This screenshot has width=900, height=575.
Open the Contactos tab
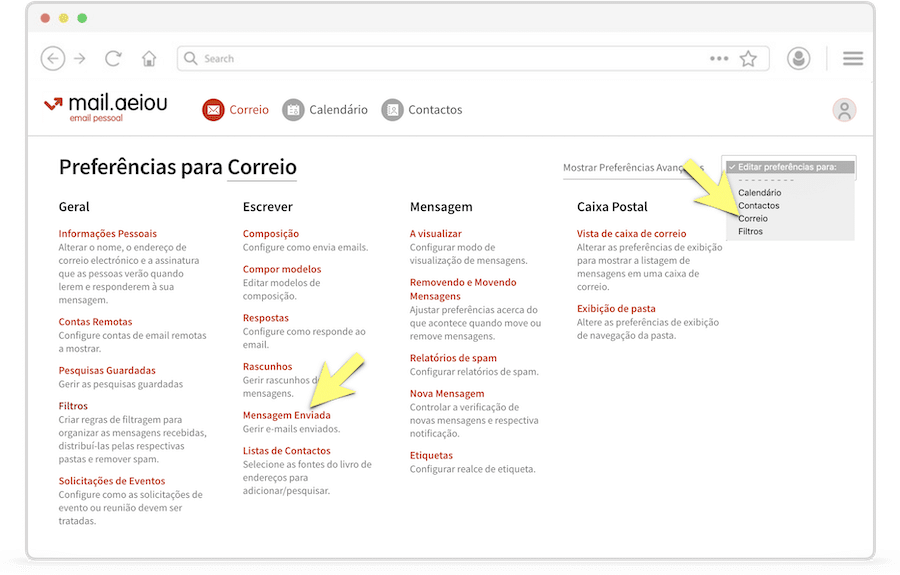(422, 110)
